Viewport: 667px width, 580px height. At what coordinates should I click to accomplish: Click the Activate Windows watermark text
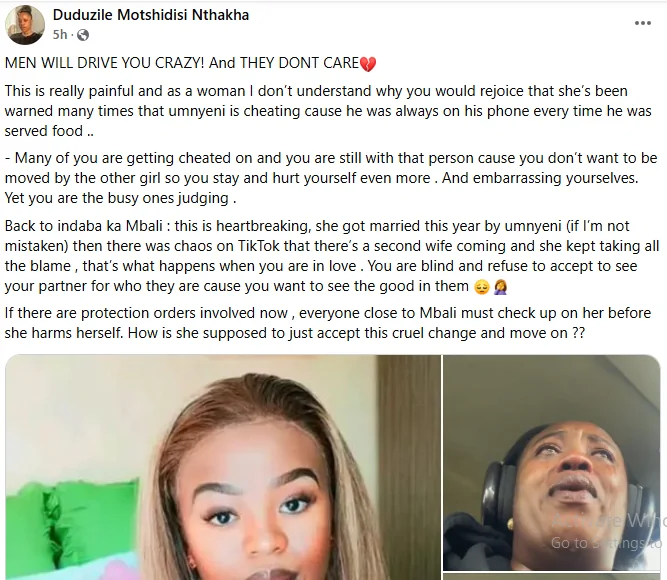point(608,520)
